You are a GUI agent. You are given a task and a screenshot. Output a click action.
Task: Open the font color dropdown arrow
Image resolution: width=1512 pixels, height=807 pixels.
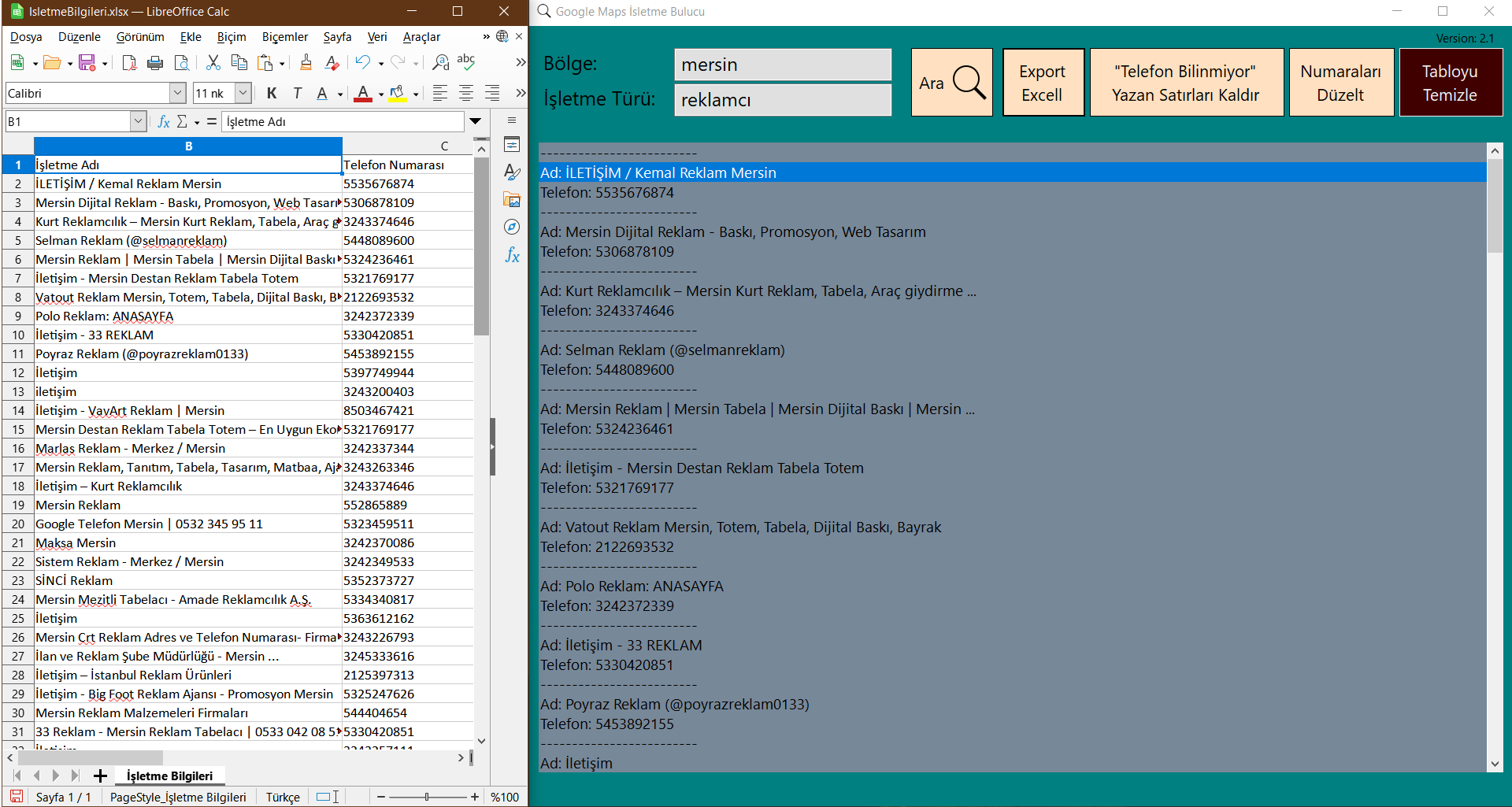coord(380,94)
